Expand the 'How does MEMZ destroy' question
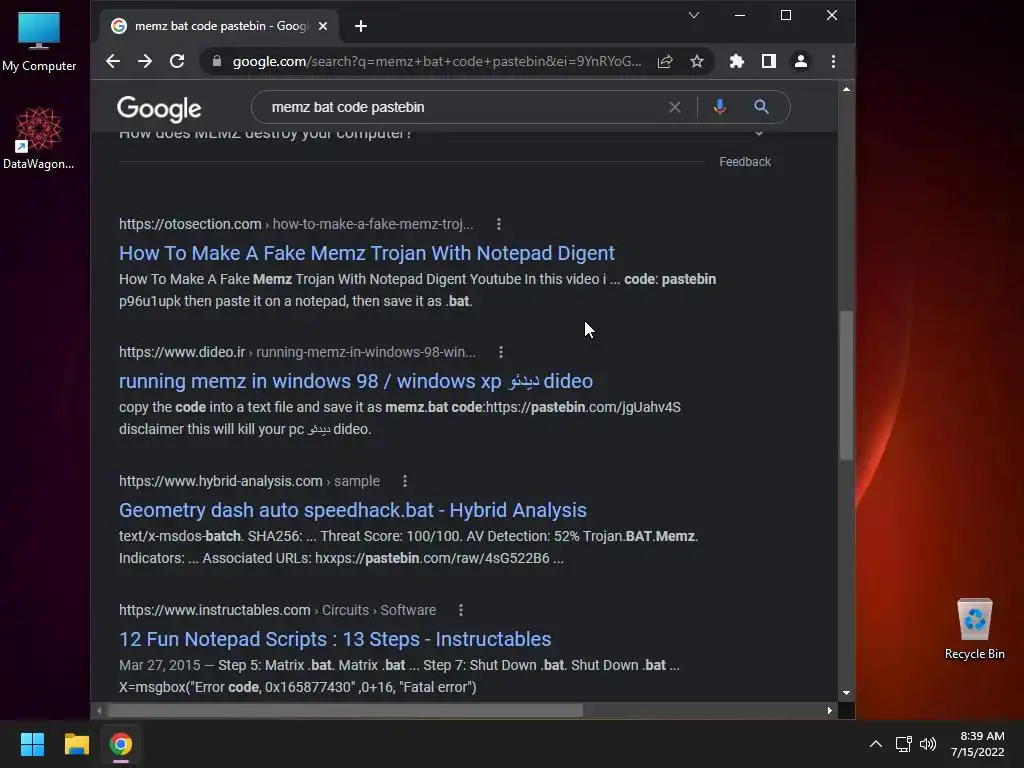1024x768 pixels. click(x=444, y=134)
